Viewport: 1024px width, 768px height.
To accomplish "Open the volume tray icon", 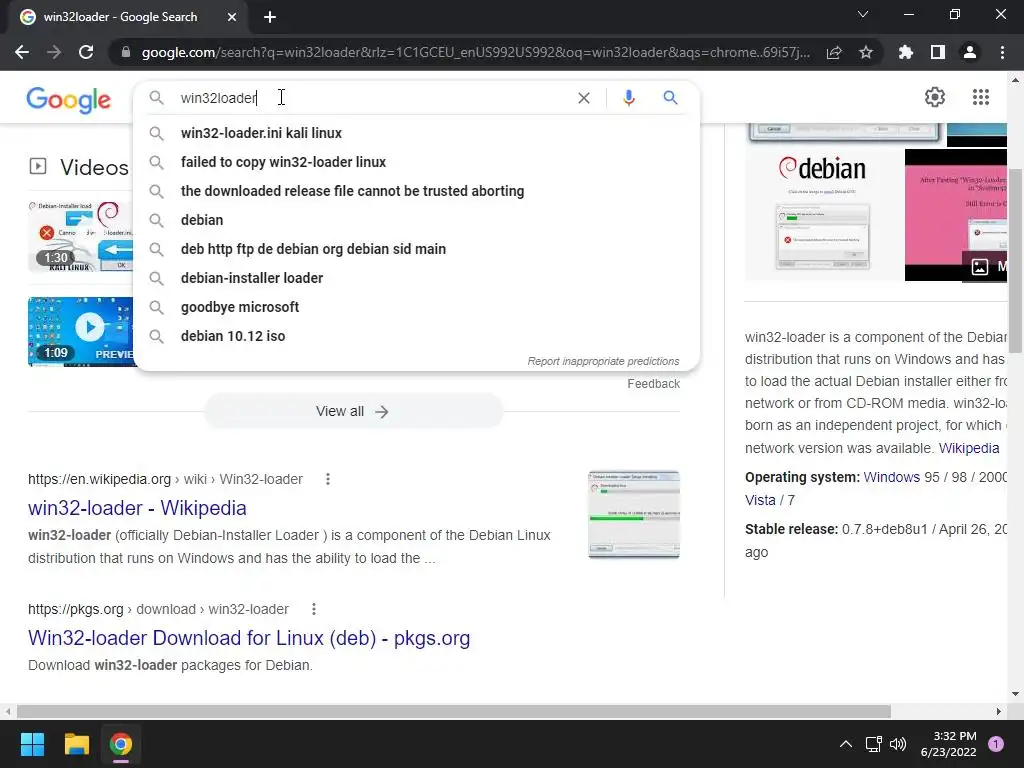I will [898, 744].
